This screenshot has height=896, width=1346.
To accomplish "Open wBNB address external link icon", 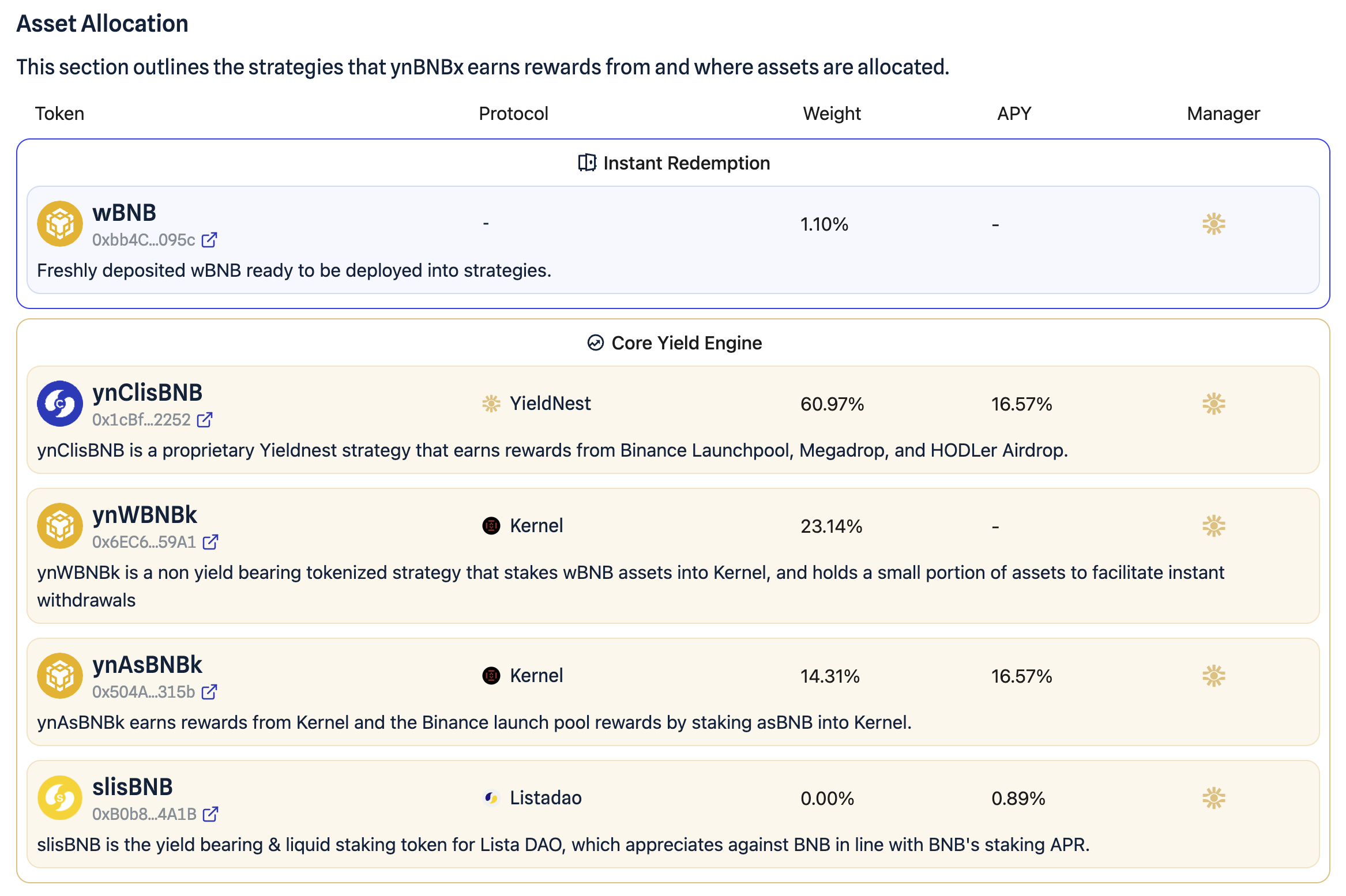I will [209, 240].
